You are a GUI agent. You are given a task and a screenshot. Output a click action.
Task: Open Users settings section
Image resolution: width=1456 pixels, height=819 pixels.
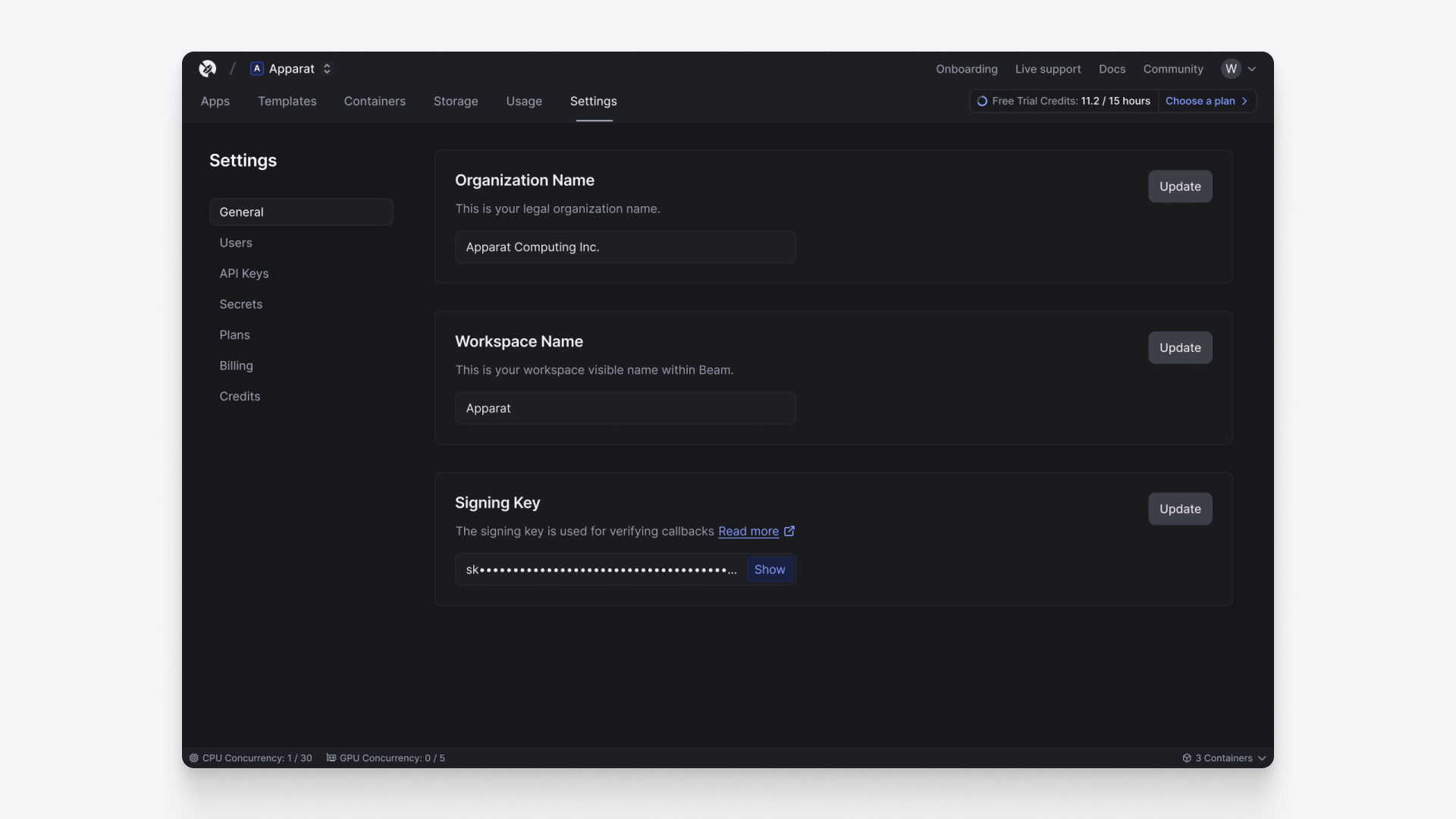236,243
